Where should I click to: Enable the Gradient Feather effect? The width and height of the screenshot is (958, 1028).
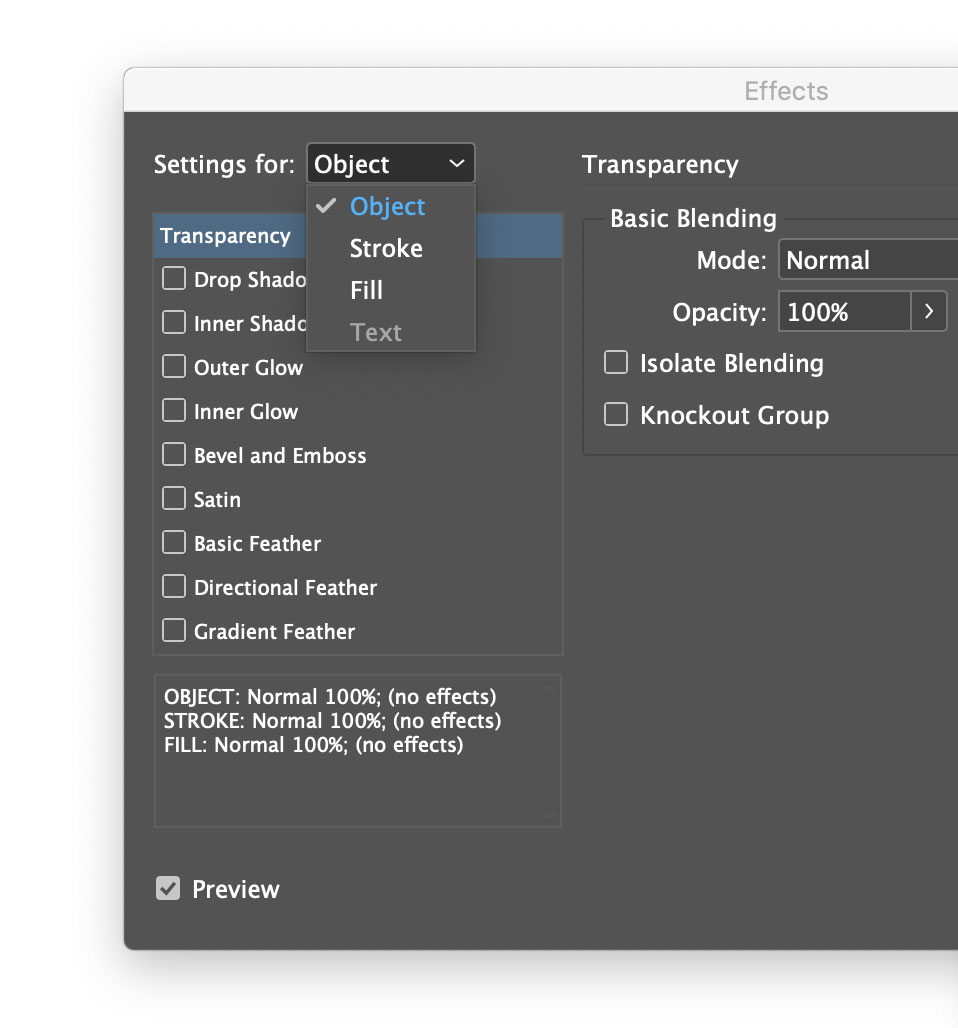pyautogui.click(x=173, y=630)
